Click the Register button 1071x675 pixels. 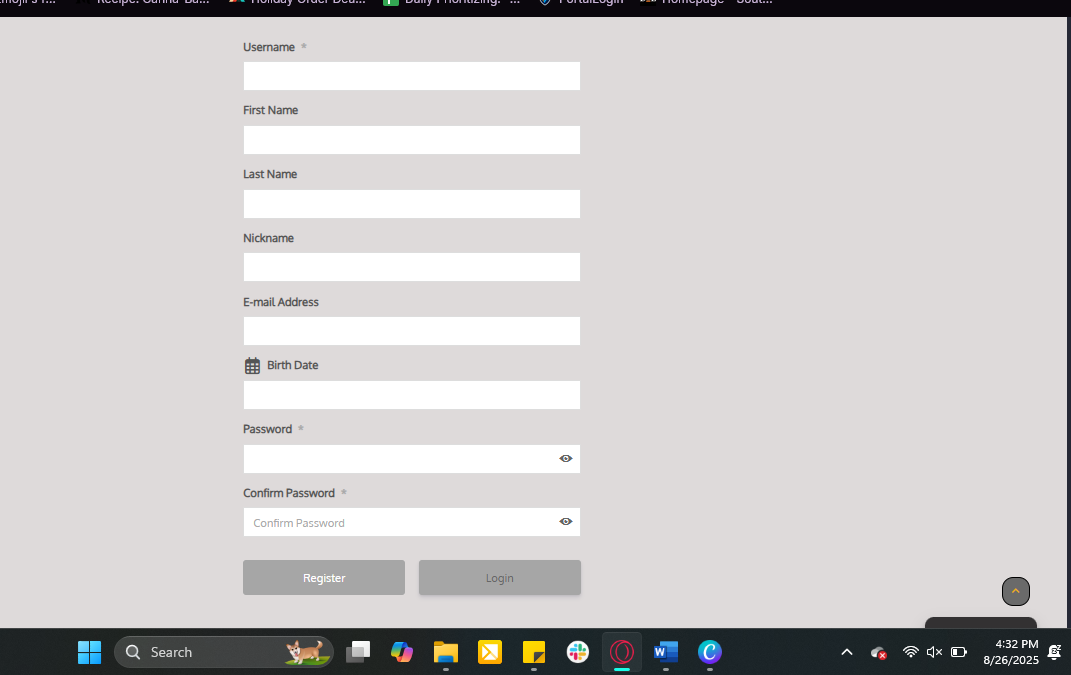(x=324, y=578)
